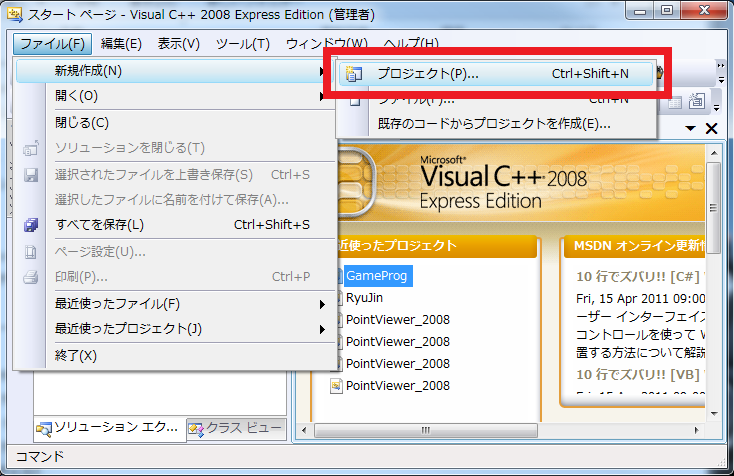
Task: Choose 閉じる(C) from File menu
Action: pyautogui.click(x=82, y=122)
